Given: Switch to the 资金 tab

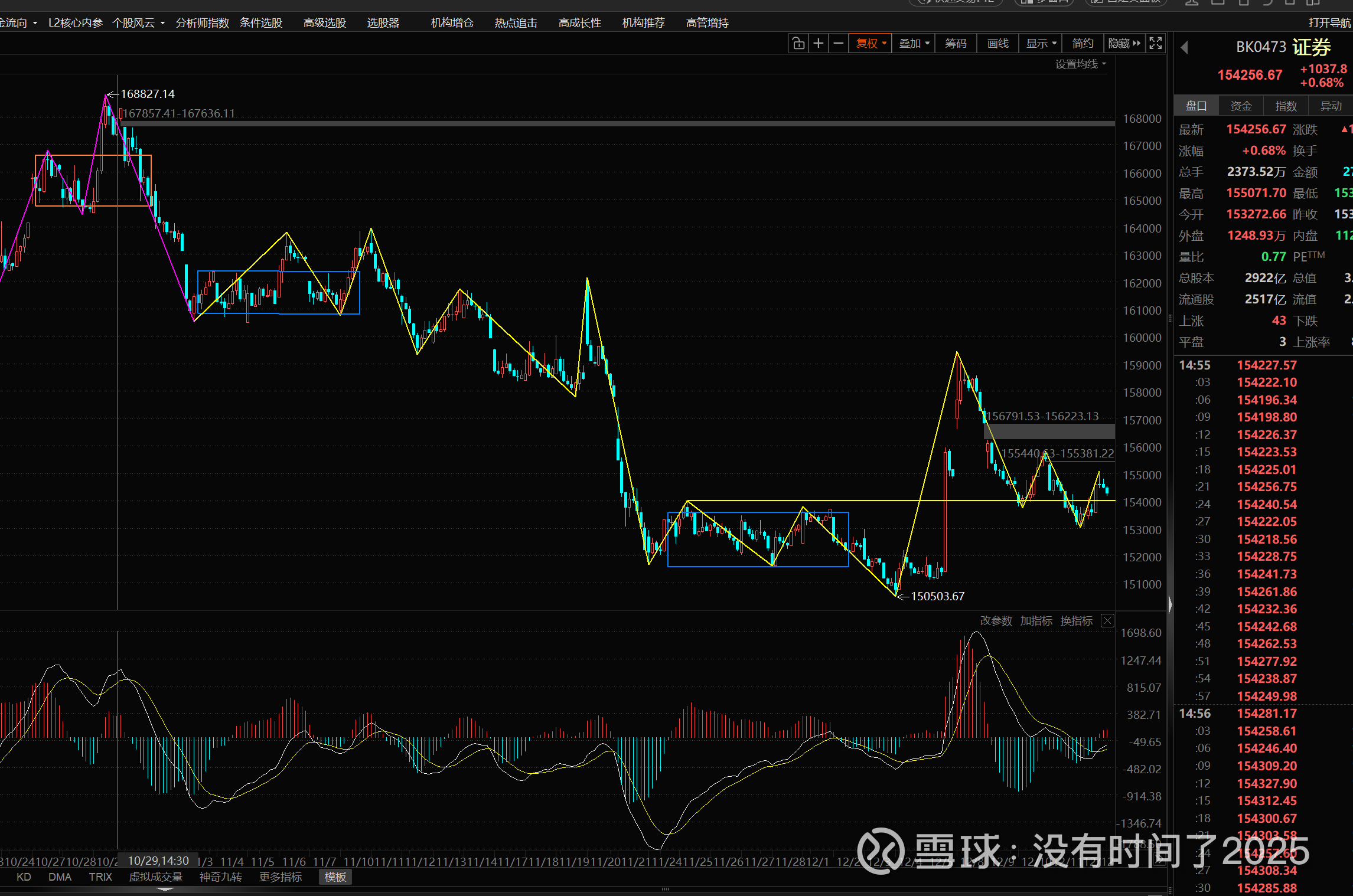Looking at the screenshot, I should [1241, 106].
